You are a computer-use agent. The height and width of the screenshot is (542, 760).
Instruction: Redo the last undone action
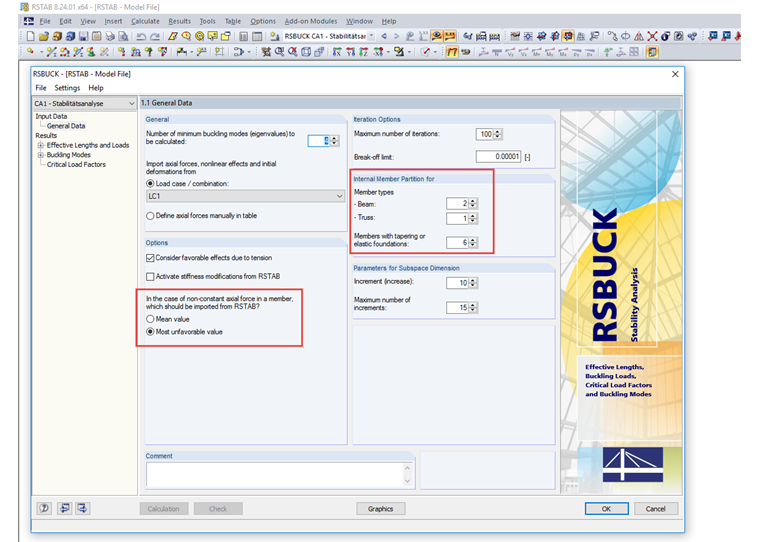[155, 36]
